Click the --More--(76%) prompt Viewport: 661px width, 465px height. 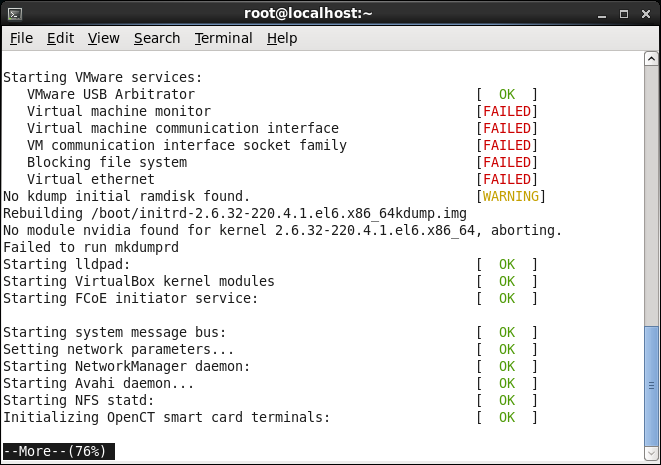coord(56,451)
